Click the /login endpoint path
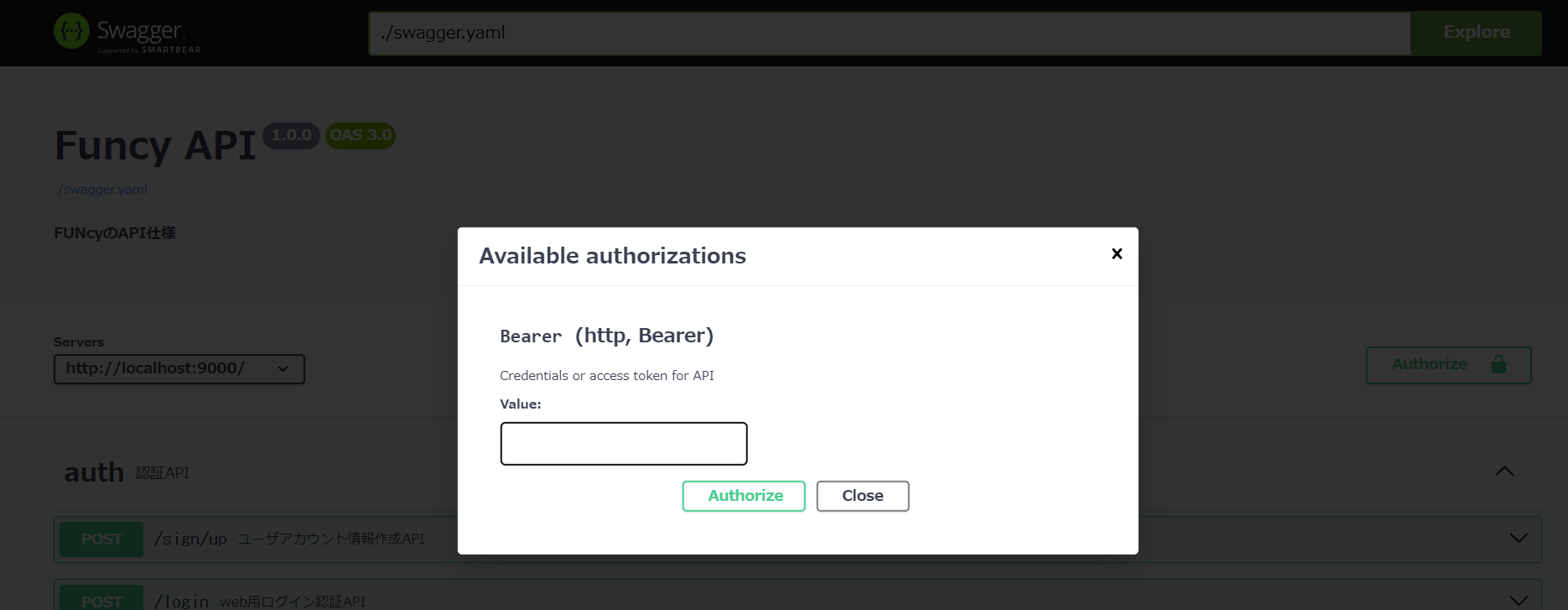The image size is (1568, 610). pos(181,601)
